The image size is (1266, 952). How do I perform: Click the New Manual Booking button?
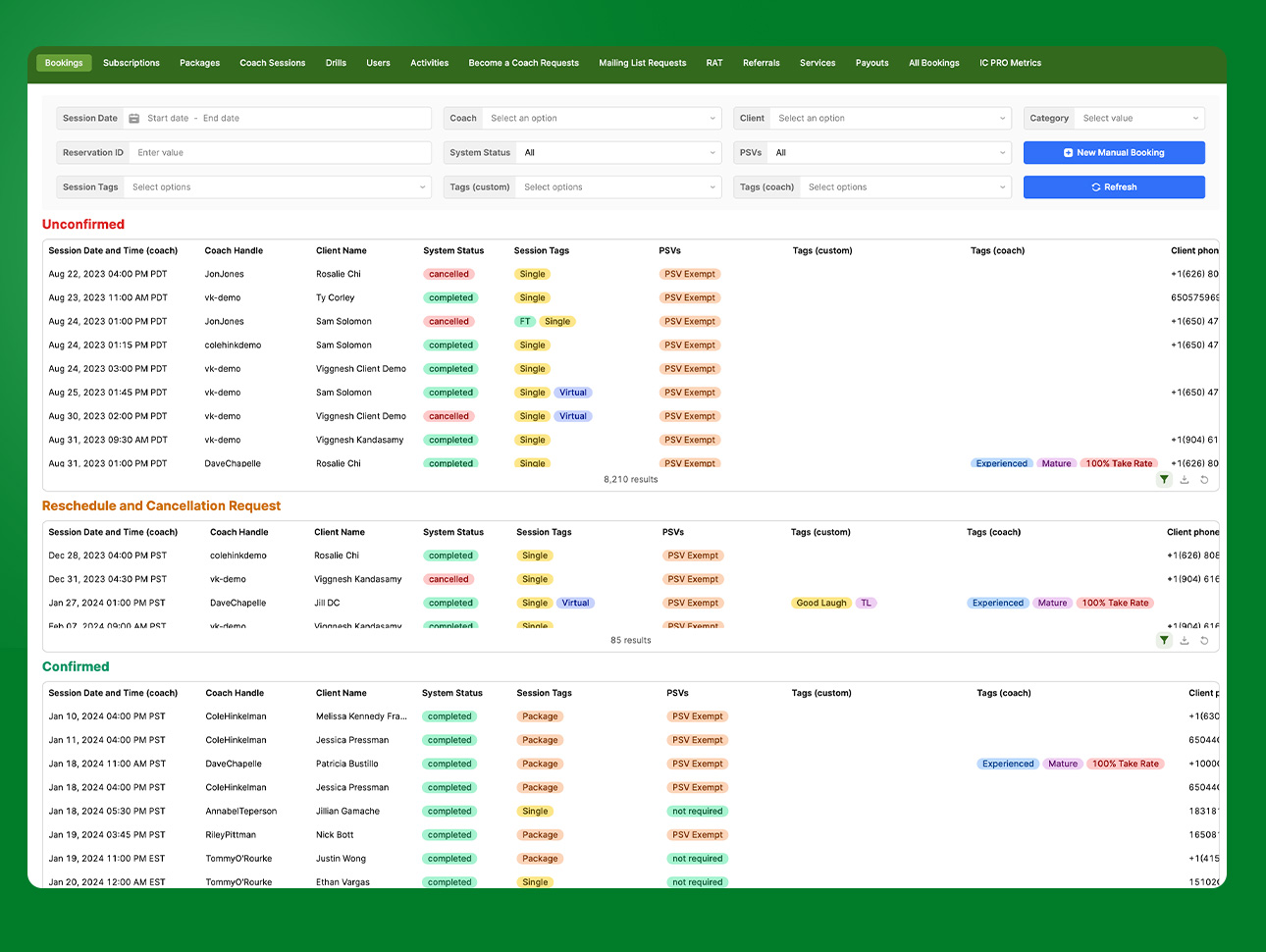(x=1114, y=153)
